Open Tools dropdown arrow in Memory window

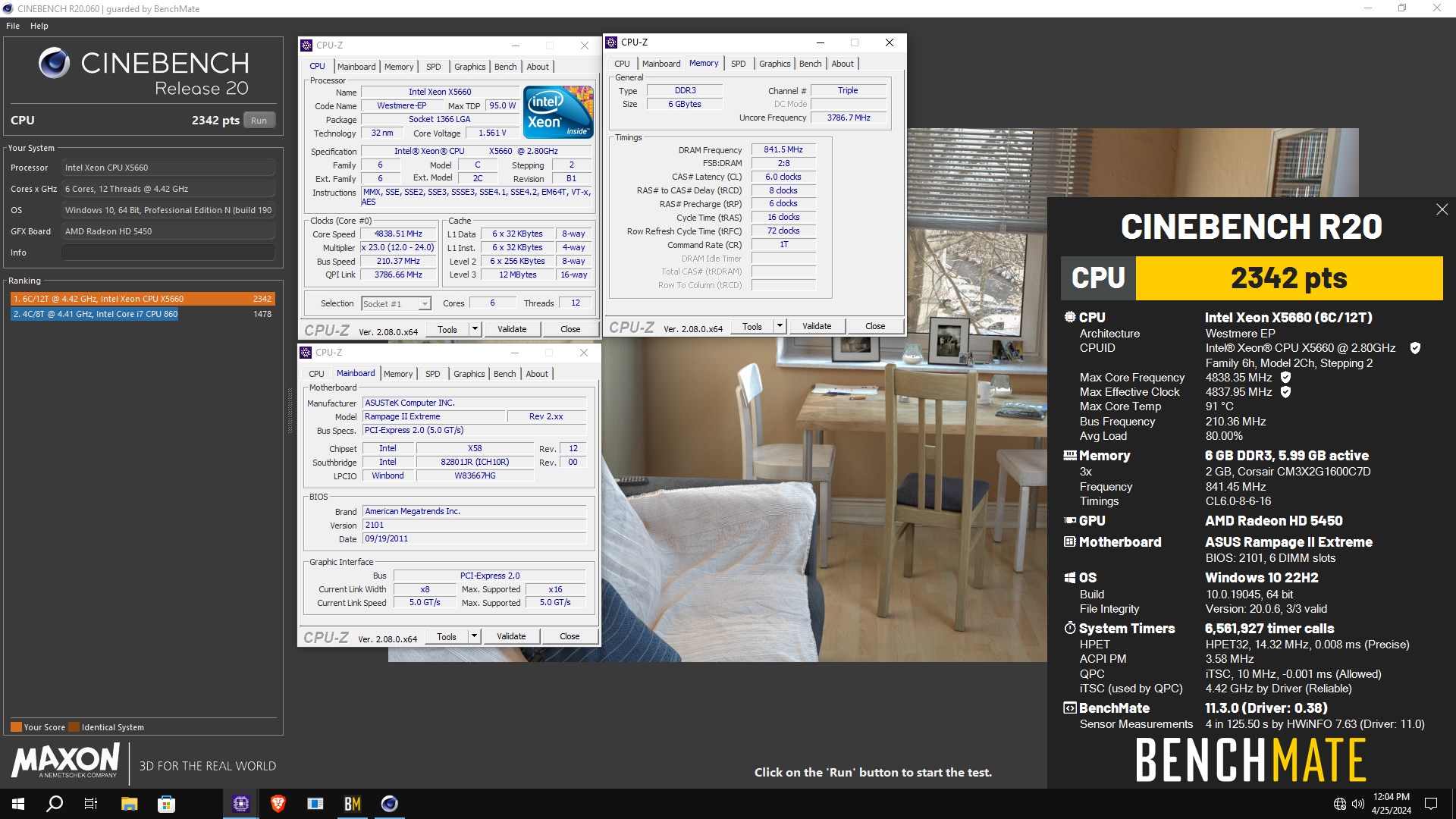780,326
